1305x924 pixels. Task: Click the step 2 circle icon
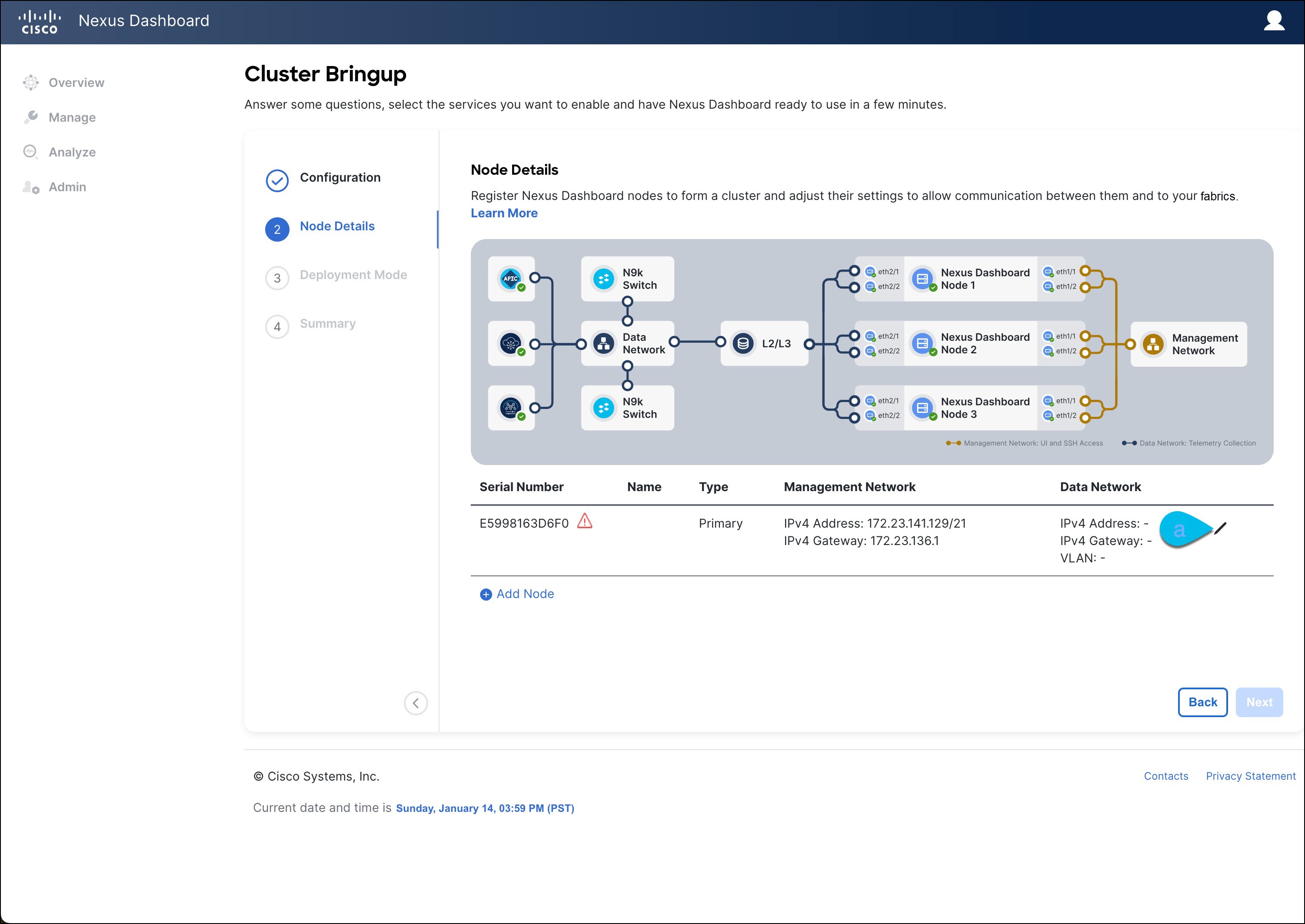coord(277,229)
